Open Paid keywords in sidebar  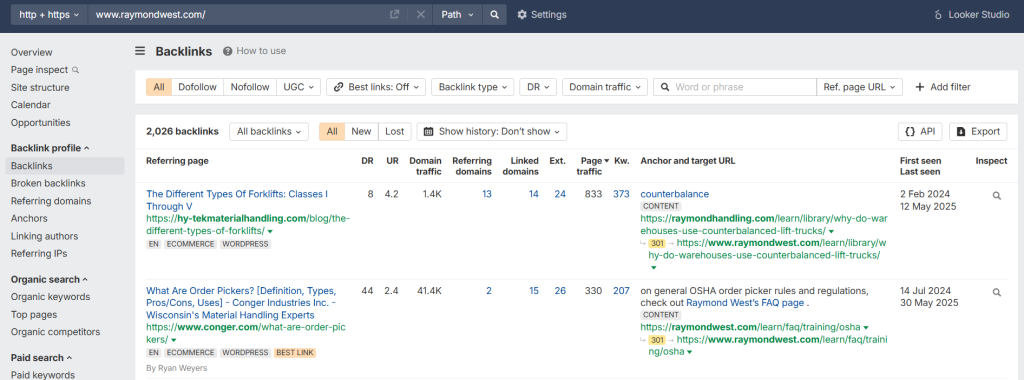pyautogui.click(x=42, y=375)
